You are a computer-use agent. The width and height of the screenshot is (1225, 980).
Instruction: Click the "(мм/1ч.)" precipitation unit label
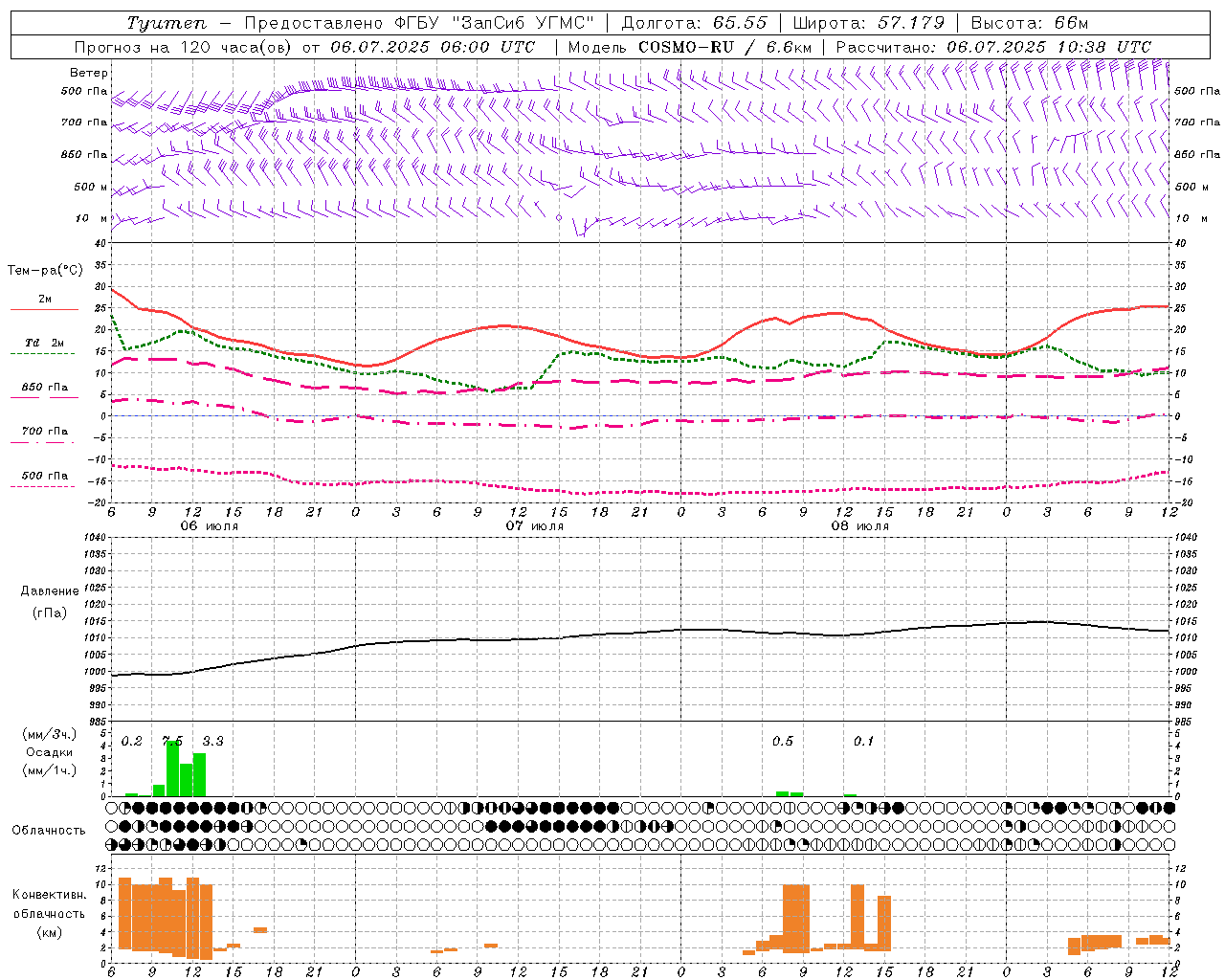(50, 770)
